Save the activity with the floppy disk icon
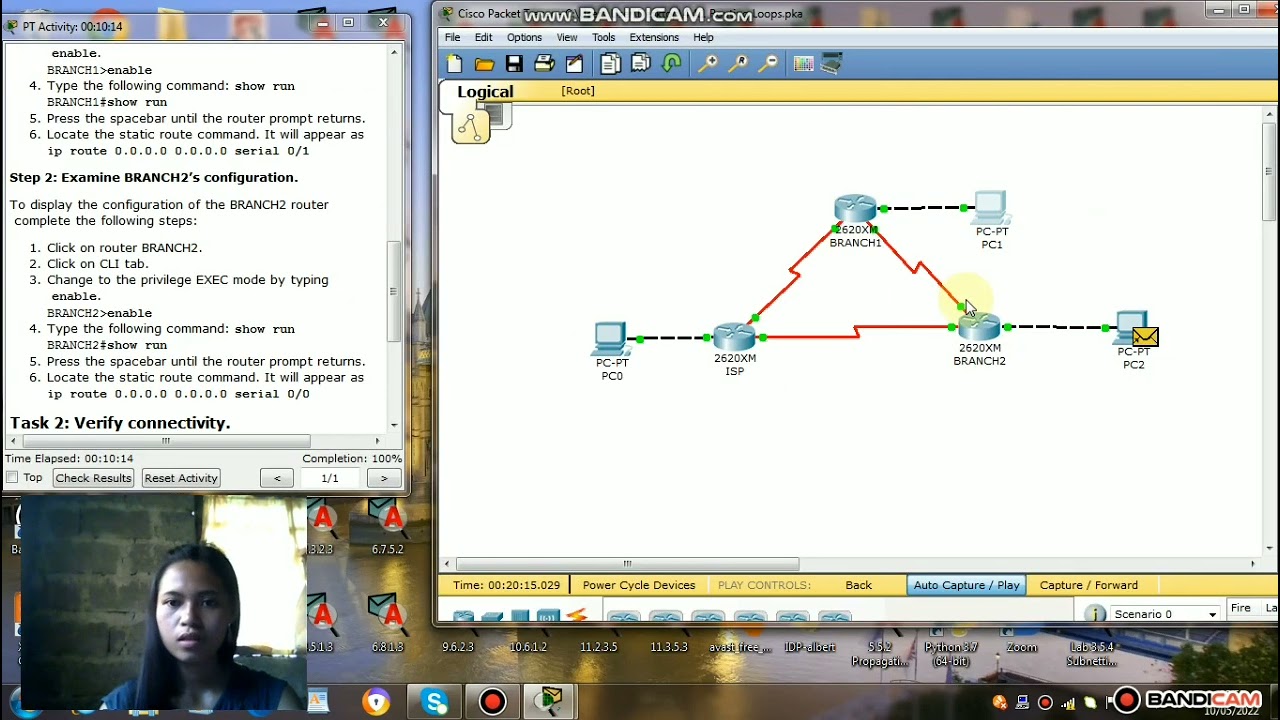 pos(514,64)
